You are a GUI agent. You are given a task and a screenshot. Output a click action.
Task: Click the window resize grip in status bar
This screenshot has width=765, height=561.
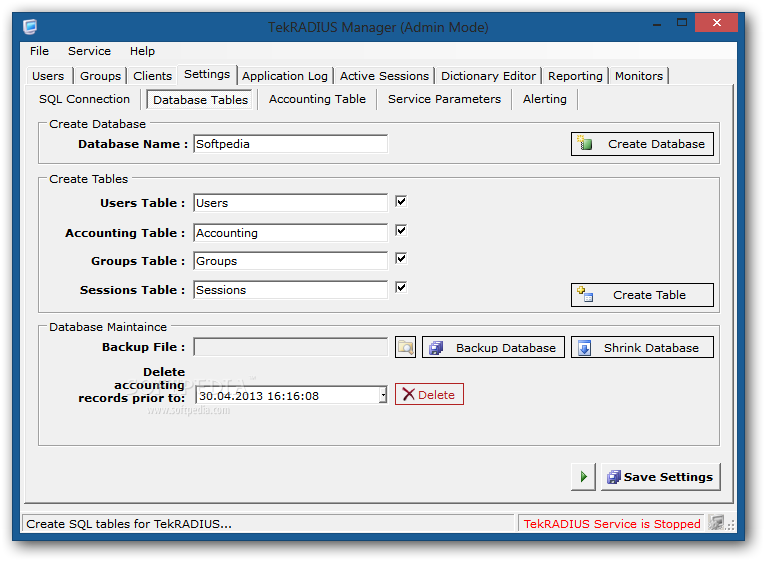pos(730,525)
